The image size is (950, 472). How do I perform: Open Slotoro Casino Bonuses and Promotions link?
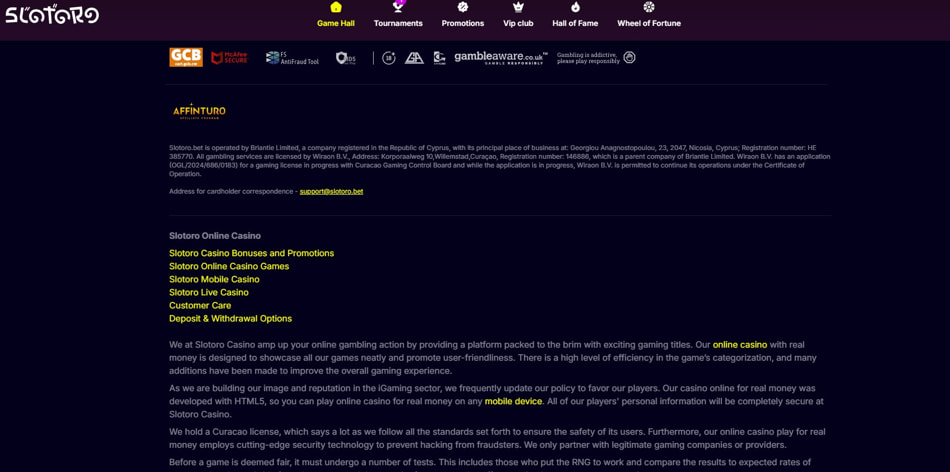(251, 253)
